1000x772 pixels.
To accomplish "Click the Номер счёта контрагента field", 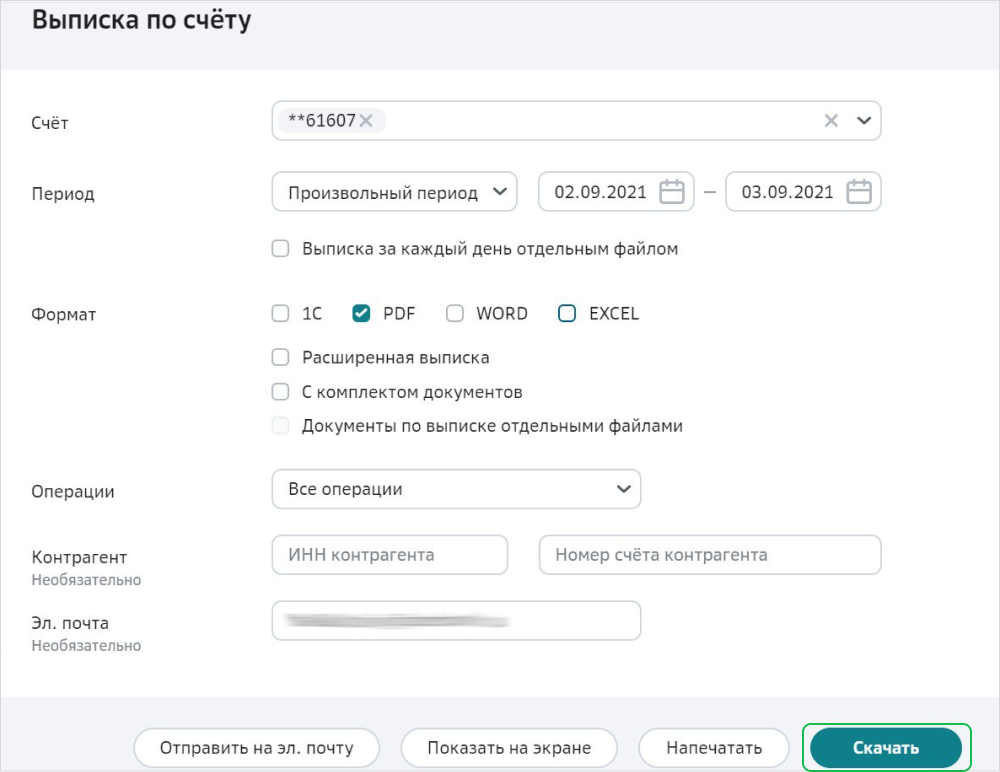I will pyautogui.click(x=710, y=555).
